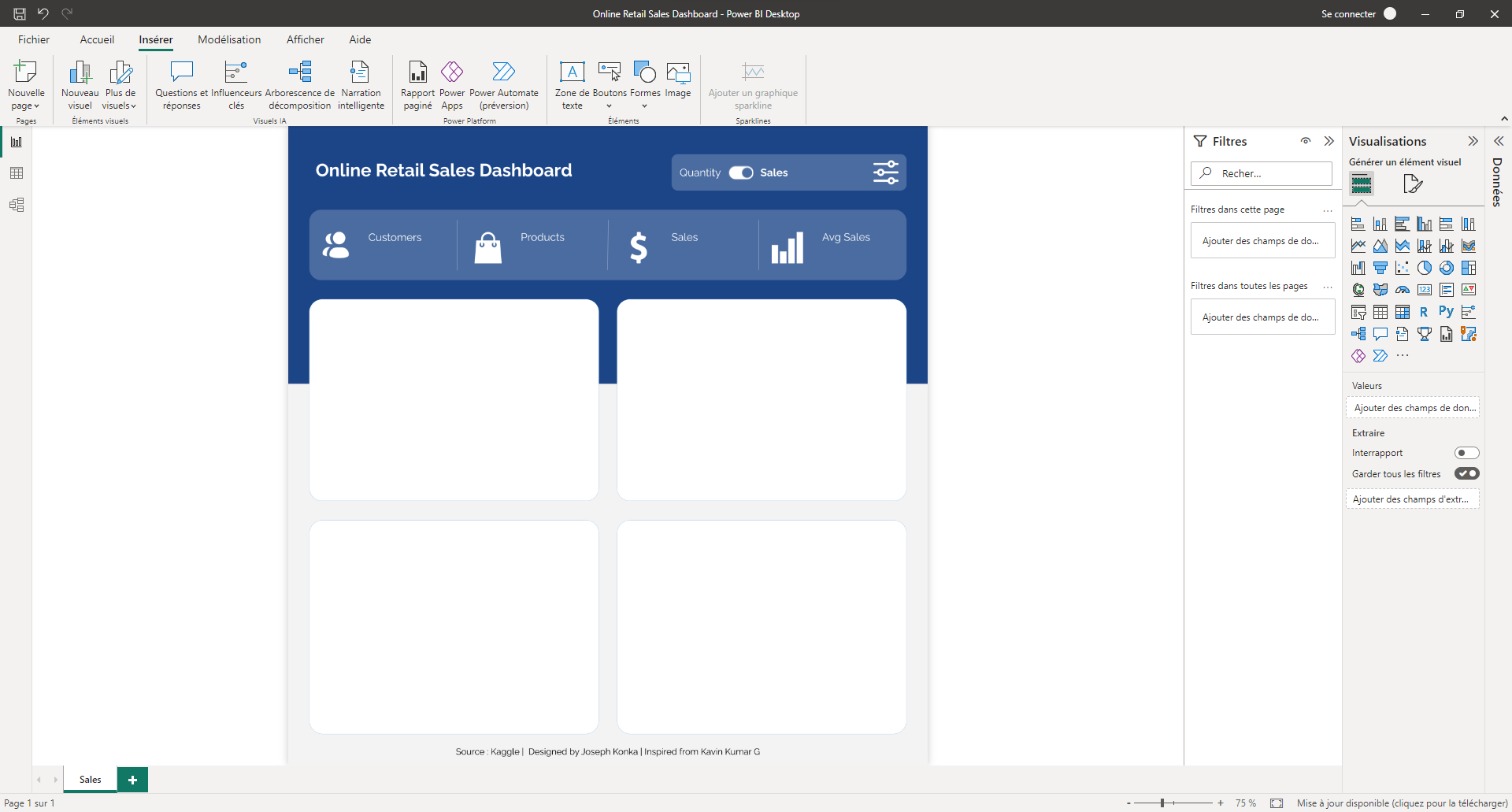
Task: Open the Format visual paintbrush tab
Action: [1413, 184]
